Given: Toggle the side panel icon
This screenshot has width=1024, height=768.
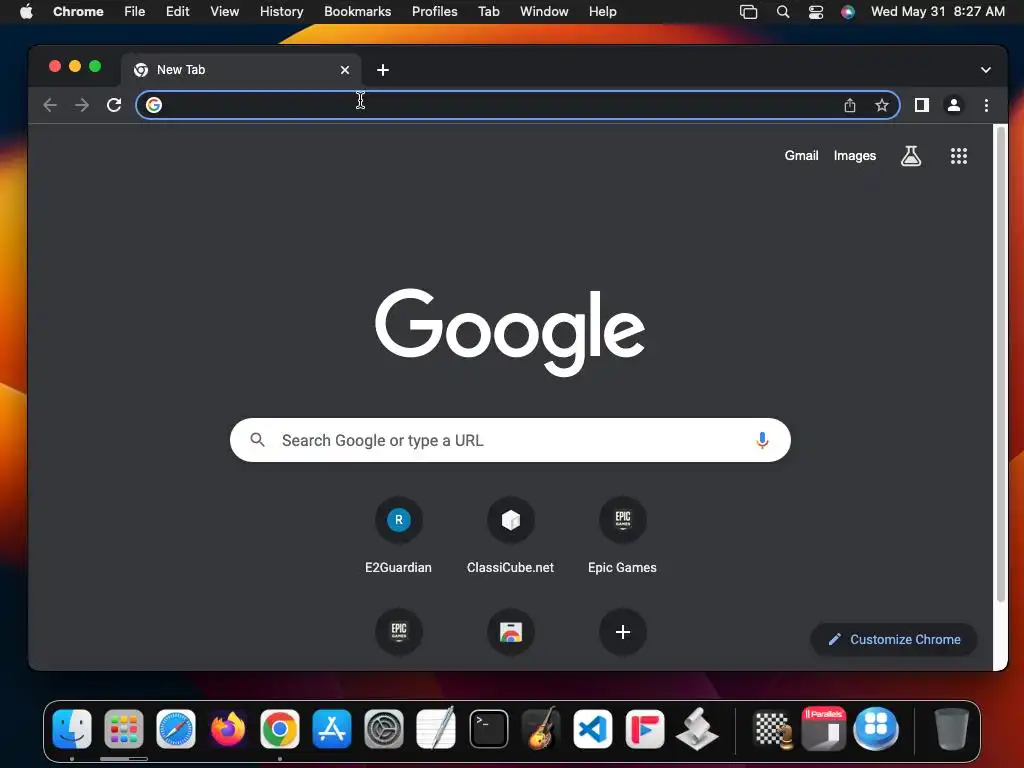Looking at the screenshot, I should tap(921, 105).
